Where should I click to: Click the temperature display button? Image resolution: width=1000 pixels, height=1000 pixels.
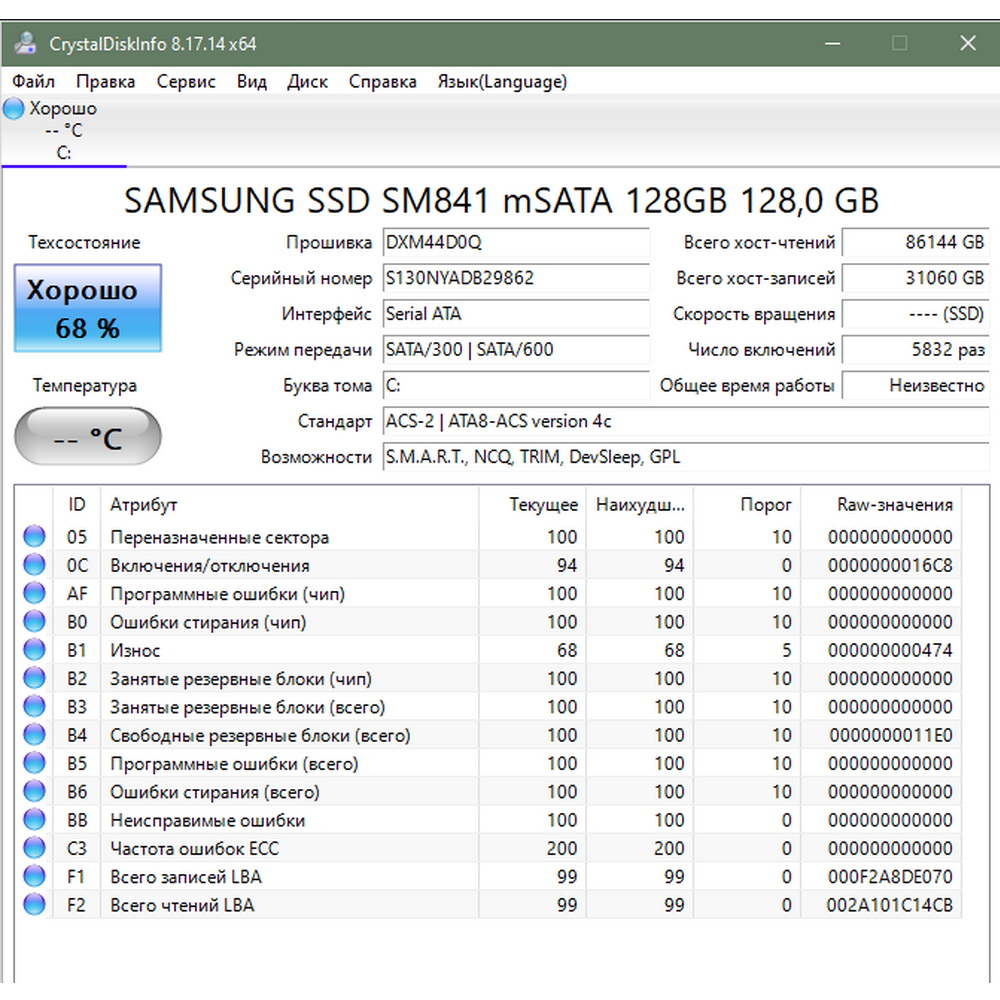(88, 438)
